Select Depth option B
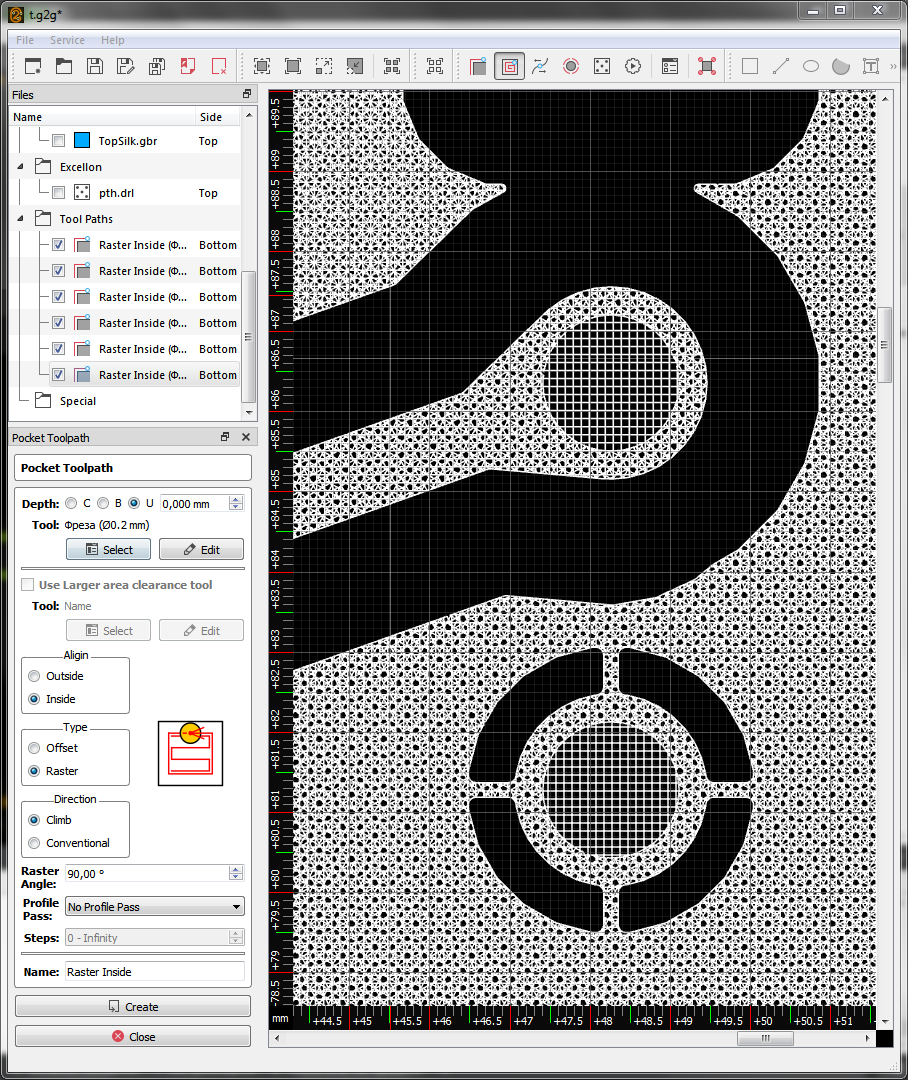 pos(103,503)
